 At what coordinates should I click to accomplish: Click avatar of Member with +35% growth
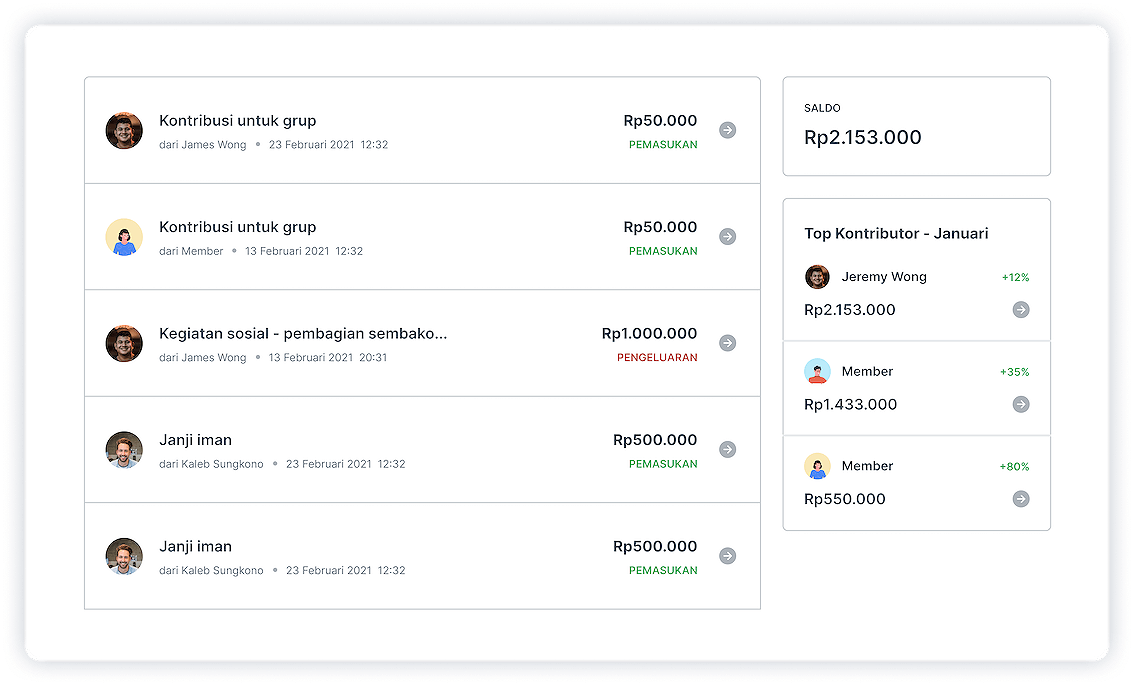[817, 371]
